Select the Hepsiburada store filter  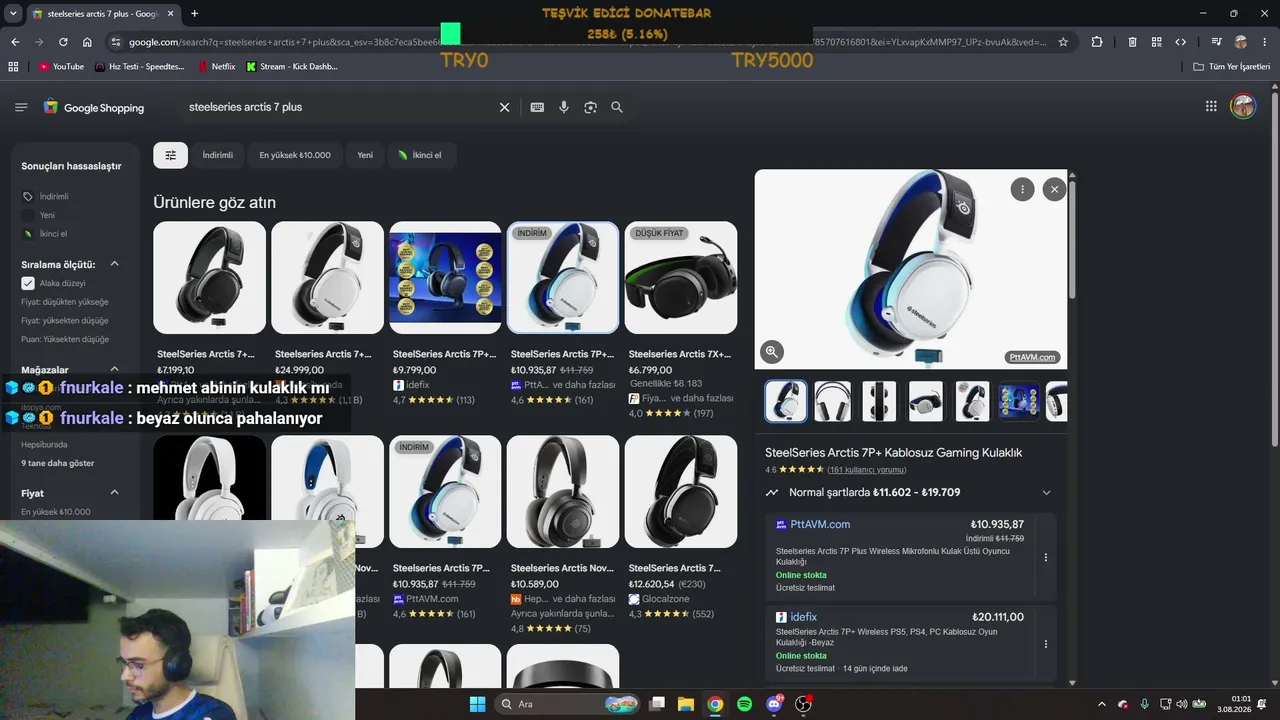(44, 444)
